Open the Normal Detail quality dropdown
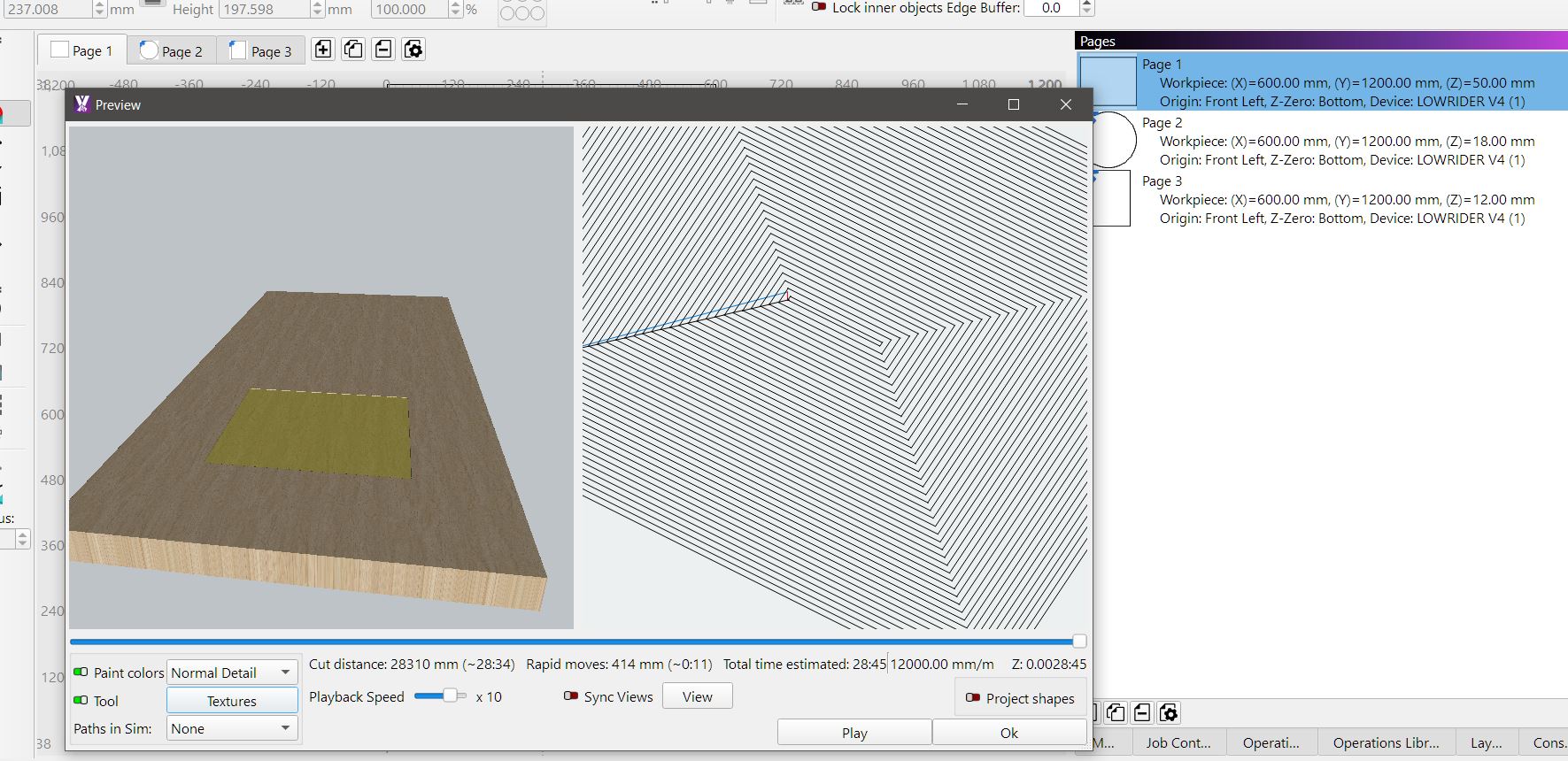 [x=232, y=673]
